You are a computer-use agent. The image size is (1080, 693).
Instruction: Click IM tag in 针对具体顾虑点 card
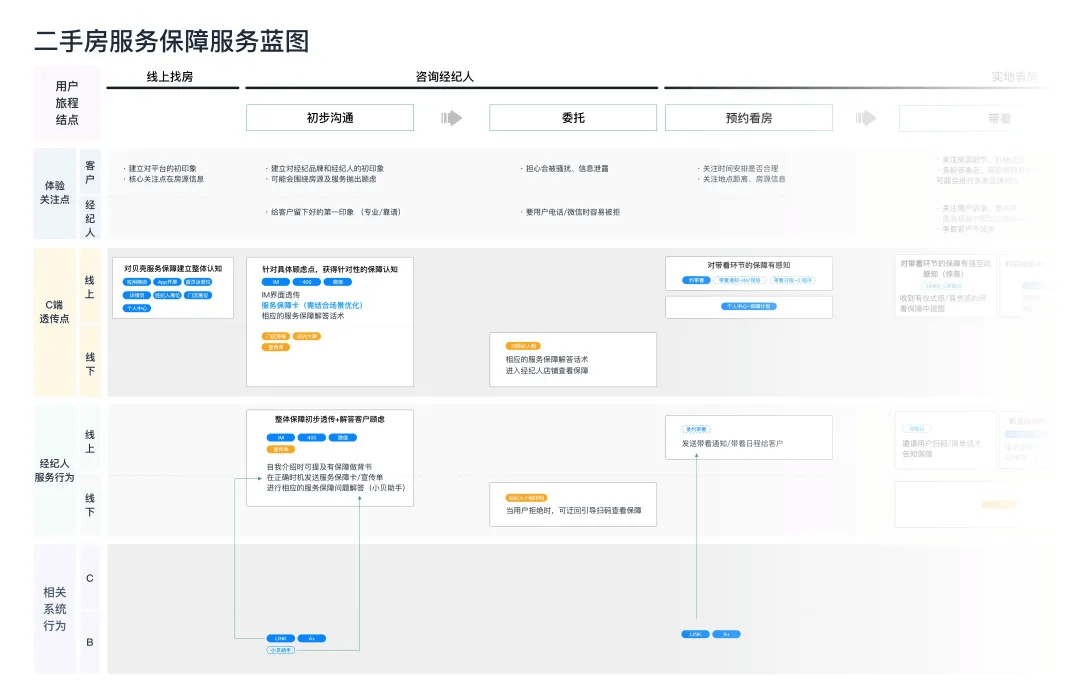[276, 282]
